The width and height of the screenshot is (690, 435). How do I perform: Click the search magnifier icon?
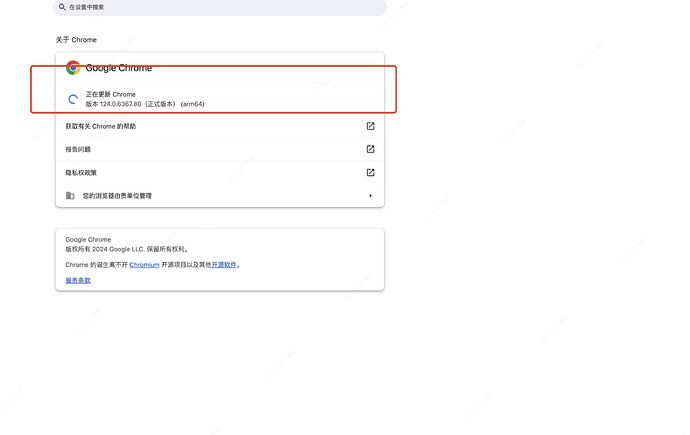[x=62, y=6]
